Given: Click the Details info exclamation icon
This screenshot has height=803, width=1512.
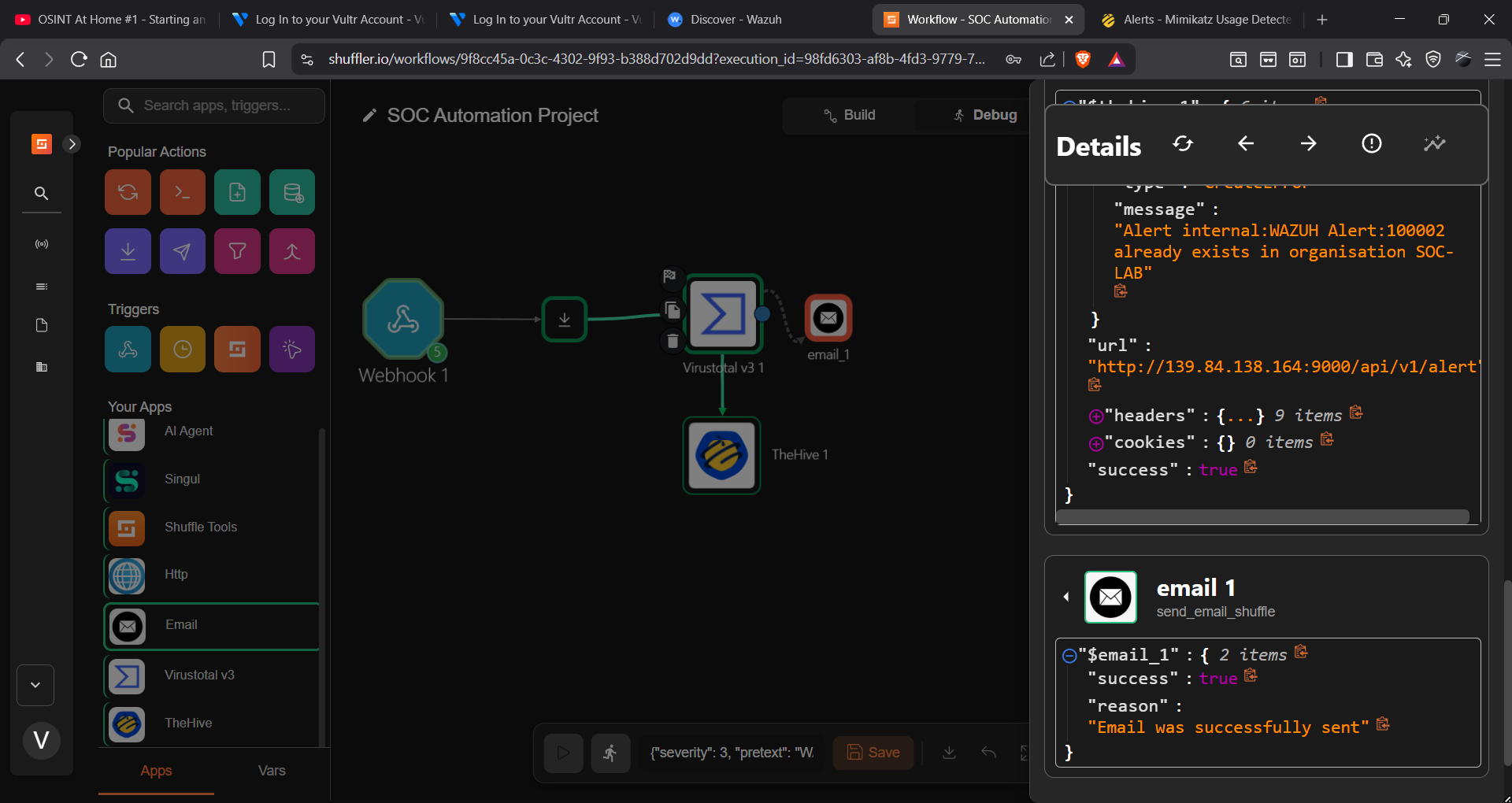Looking at the screenshot, I should coord(1371,143).
